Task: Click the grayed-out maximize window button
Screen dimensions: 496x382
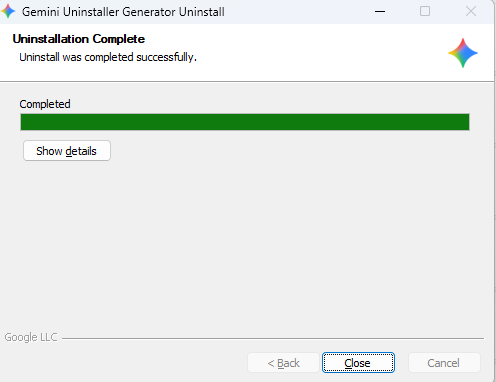Action: point(425,12)
